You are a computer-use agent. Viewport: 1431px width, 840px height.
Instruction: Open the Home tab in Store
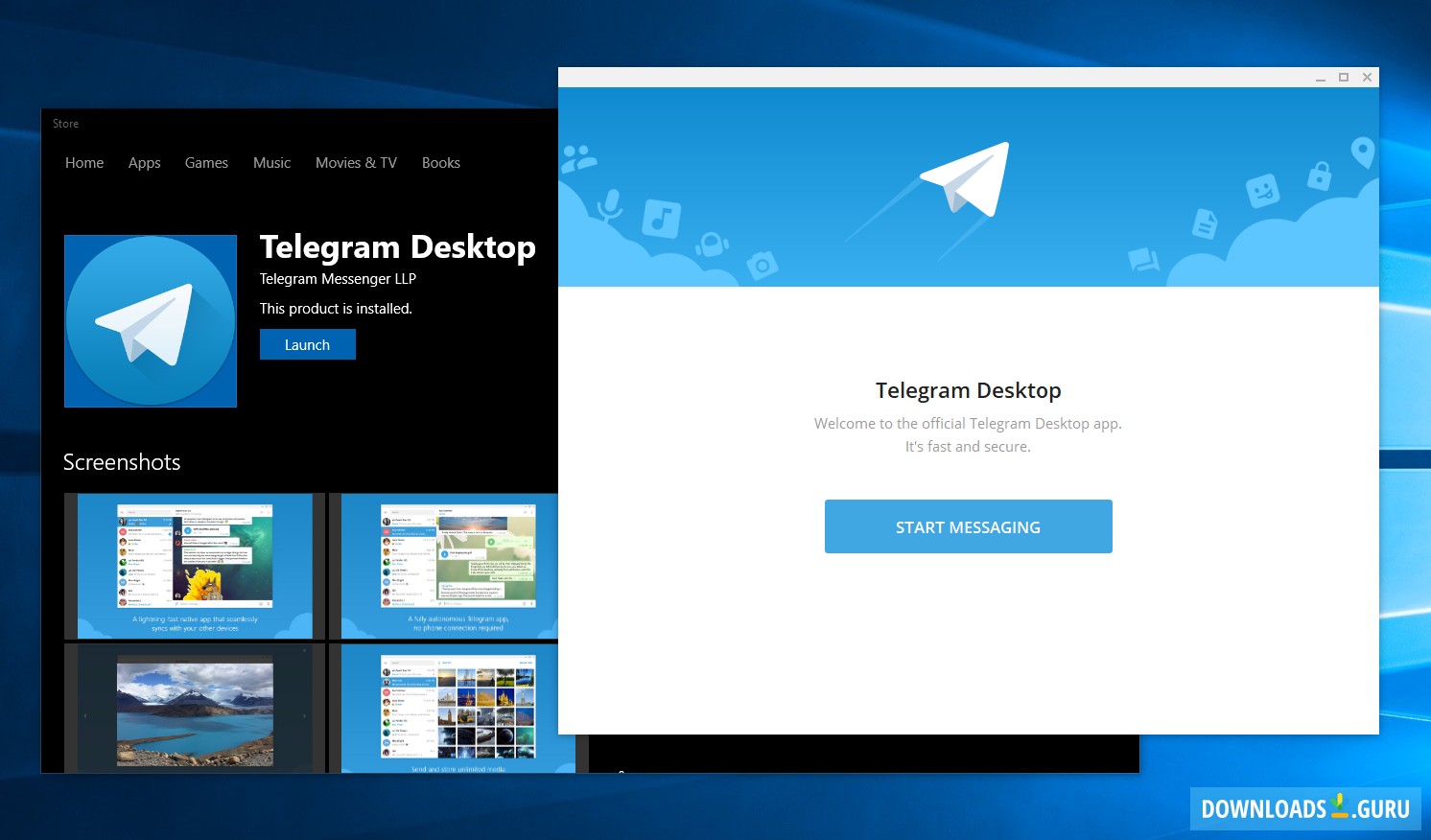pos(84,163)
